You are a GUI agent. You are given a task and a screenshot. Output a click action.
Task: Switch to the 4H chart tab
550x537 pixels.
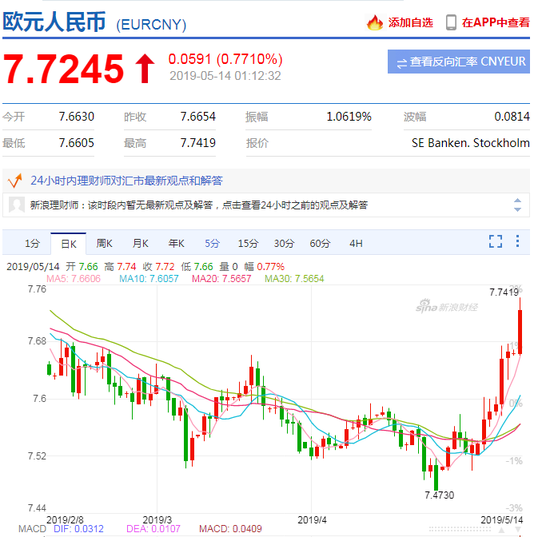pyautogui.click(x=356, y=243)
